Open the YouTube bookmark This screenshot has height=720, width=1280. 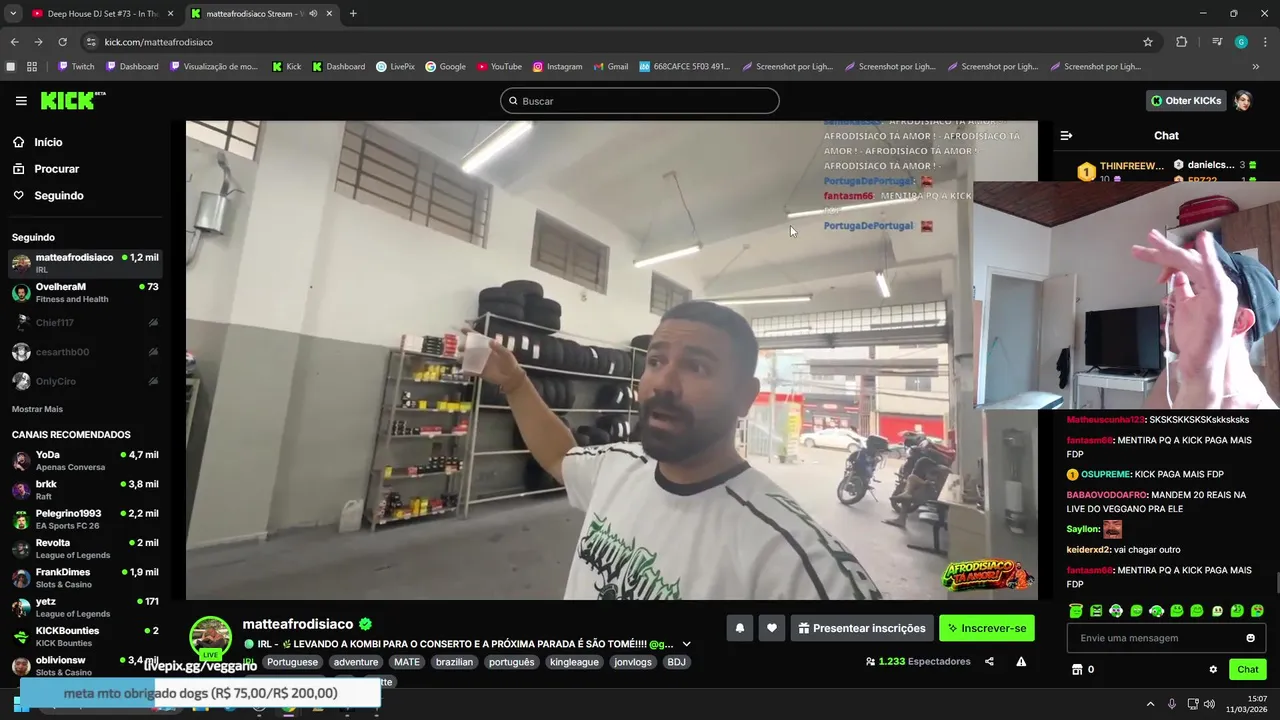(x=499, y=67)
